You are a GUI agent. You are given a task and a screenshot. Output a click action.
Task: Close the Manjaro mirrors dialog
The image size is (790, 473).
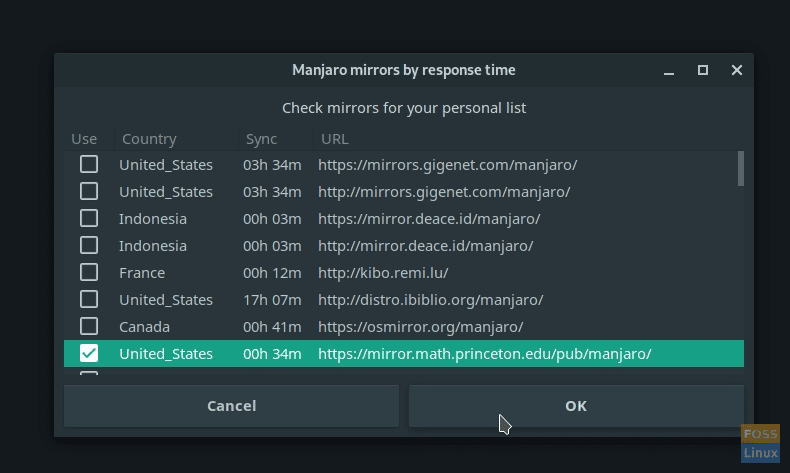[737, 70]
